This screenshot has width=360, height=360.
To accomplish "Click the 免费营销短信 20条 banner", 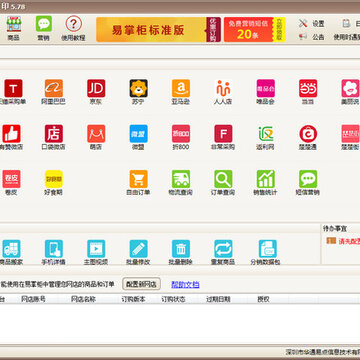I will (255, 30).
